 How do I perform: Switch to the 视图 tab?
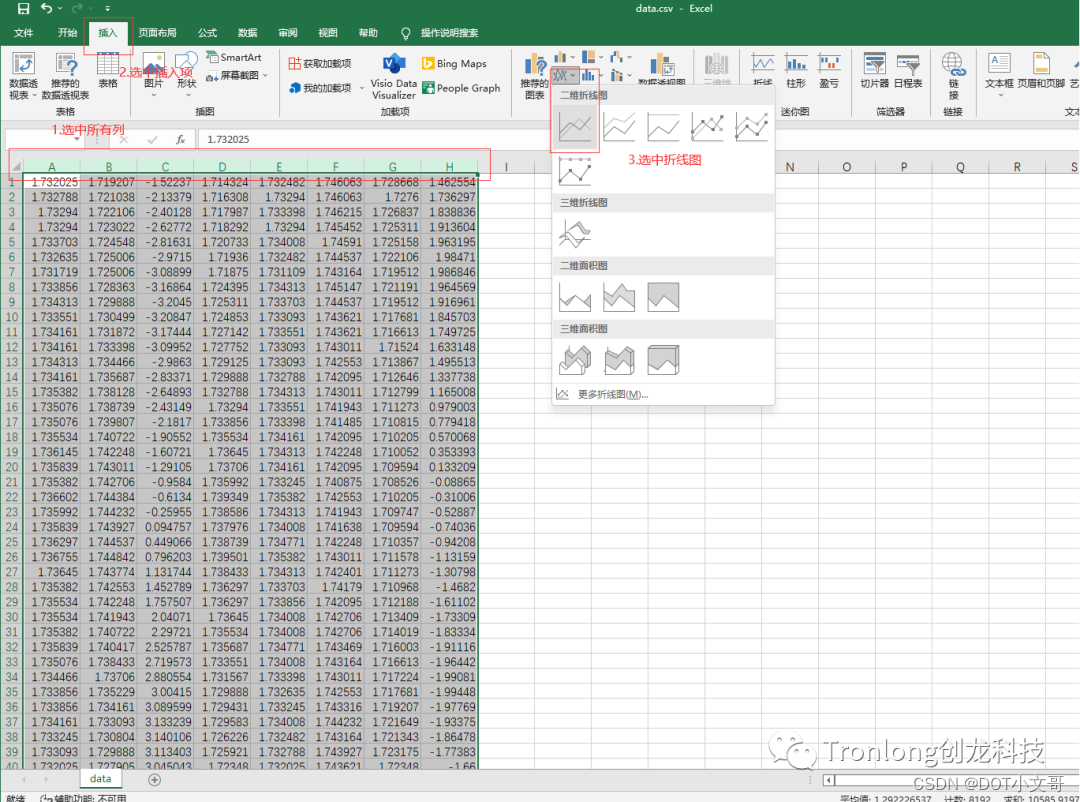[x=328, y=32]
